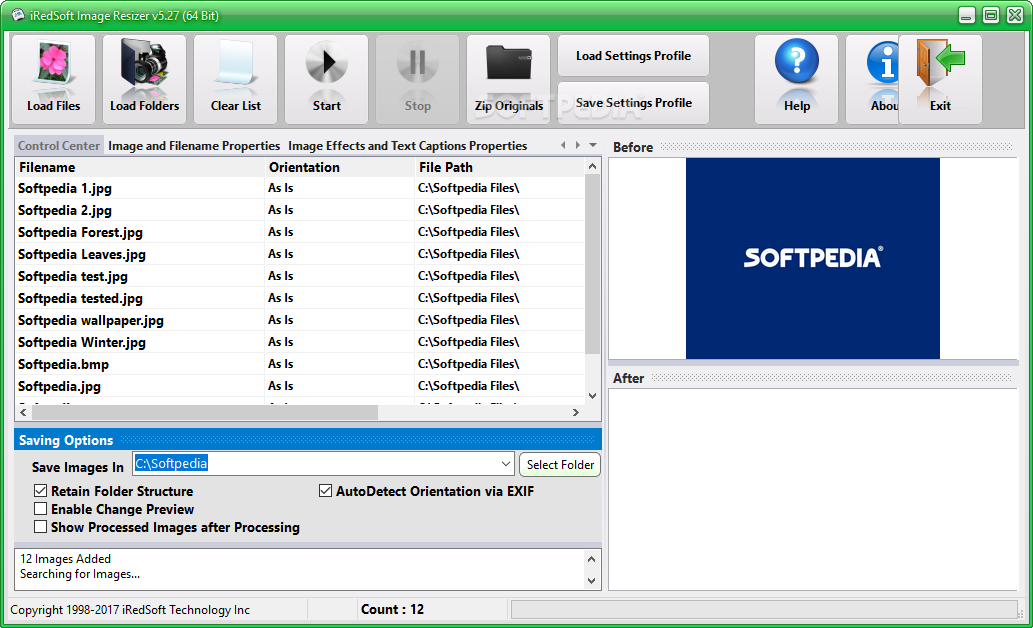Click '12 Images Added' log entry
Image resolution: width=1033 pixels, height=628 pixels.
pos(65,559)
